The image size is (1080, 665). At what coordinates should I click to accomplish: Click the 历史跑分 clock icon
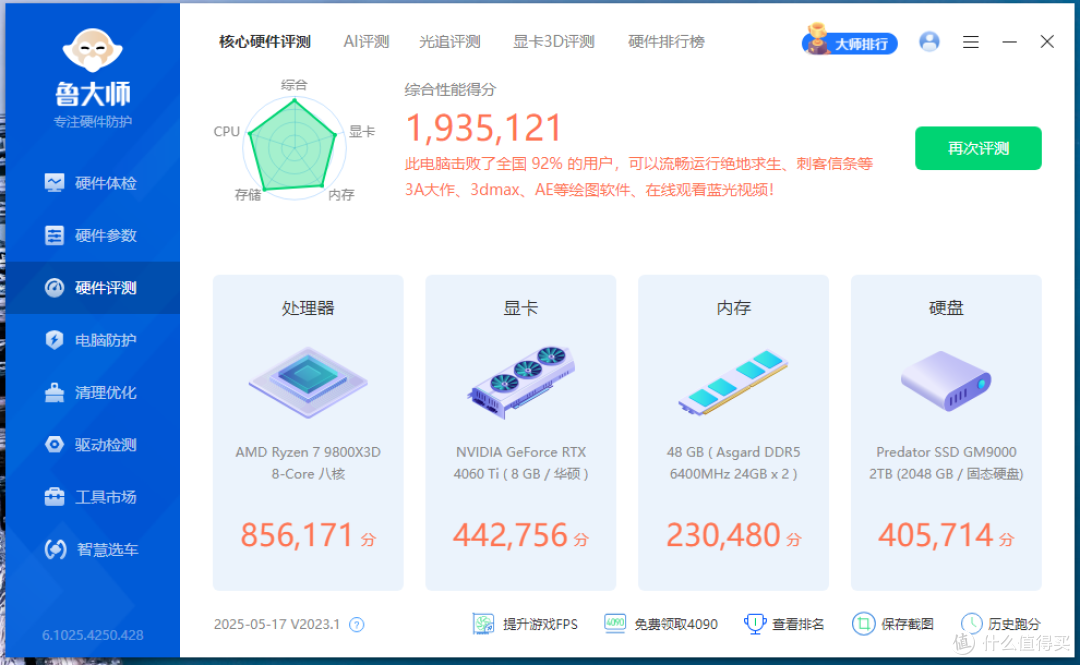971,624
